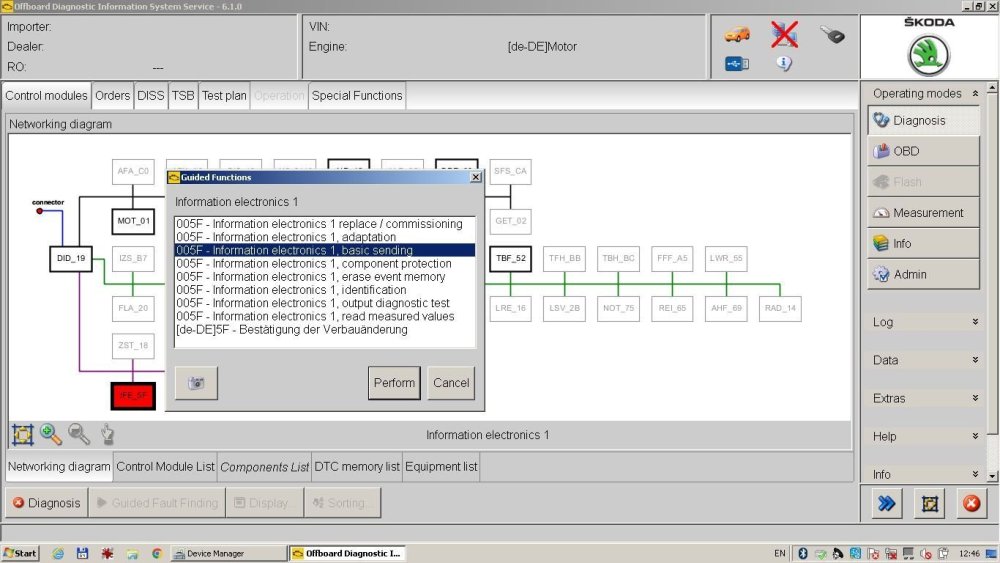This screenshot has width=1000, height=563.
Task: Click the blue information bubble icon
Action: 784,63
